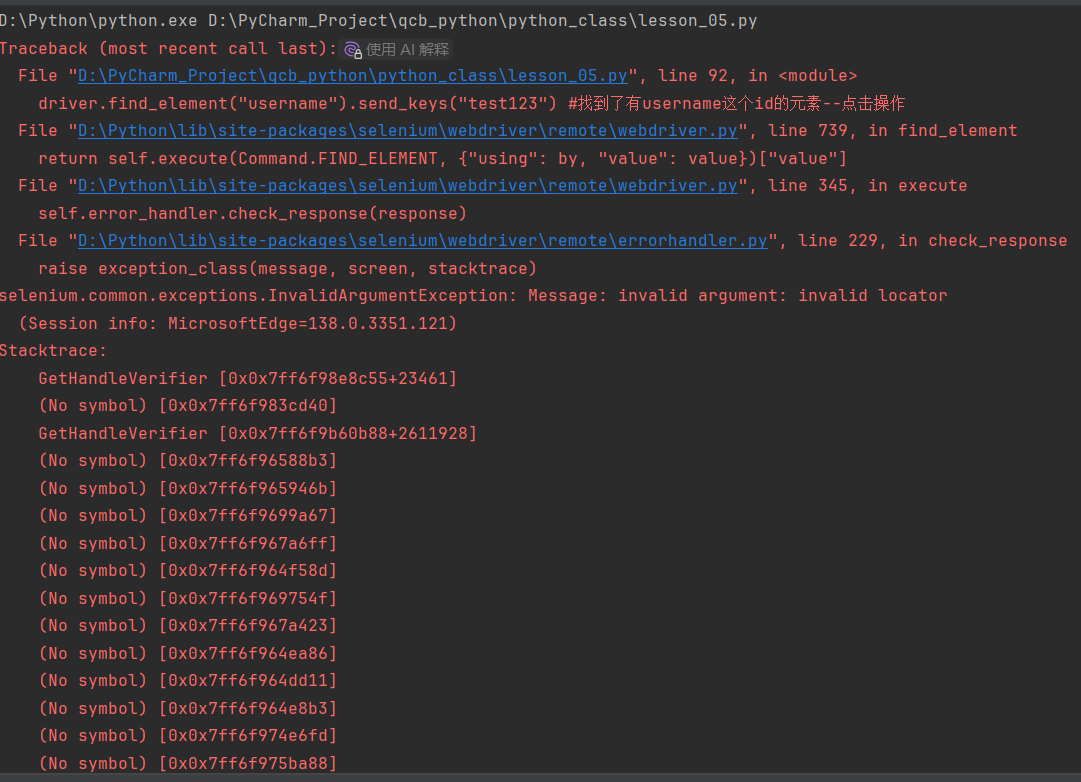Click the No symbol 0x7ff6f964e8b3 line
Image resolution: width=1081 pixels, height=782 pixels.
coord(188,708)
